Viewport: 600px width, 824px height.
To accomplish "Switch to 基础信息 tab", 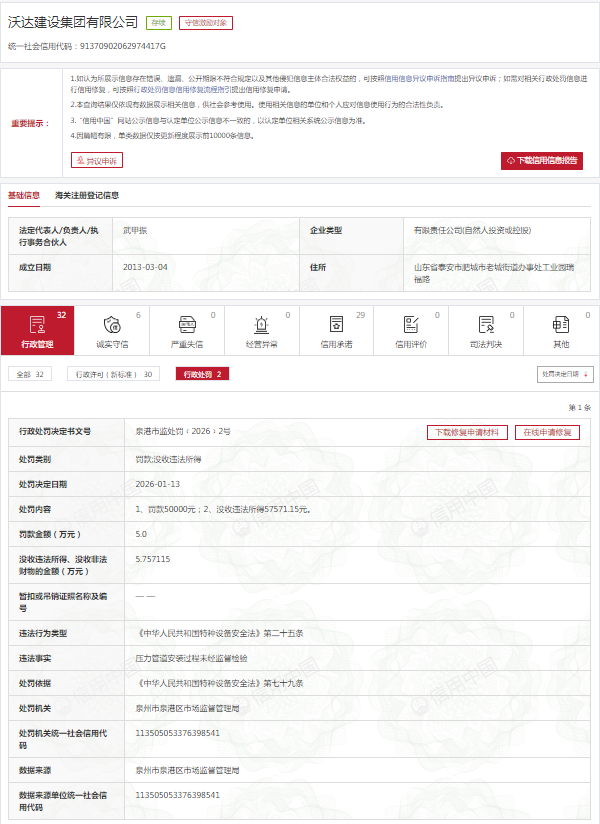I will 24,196.
